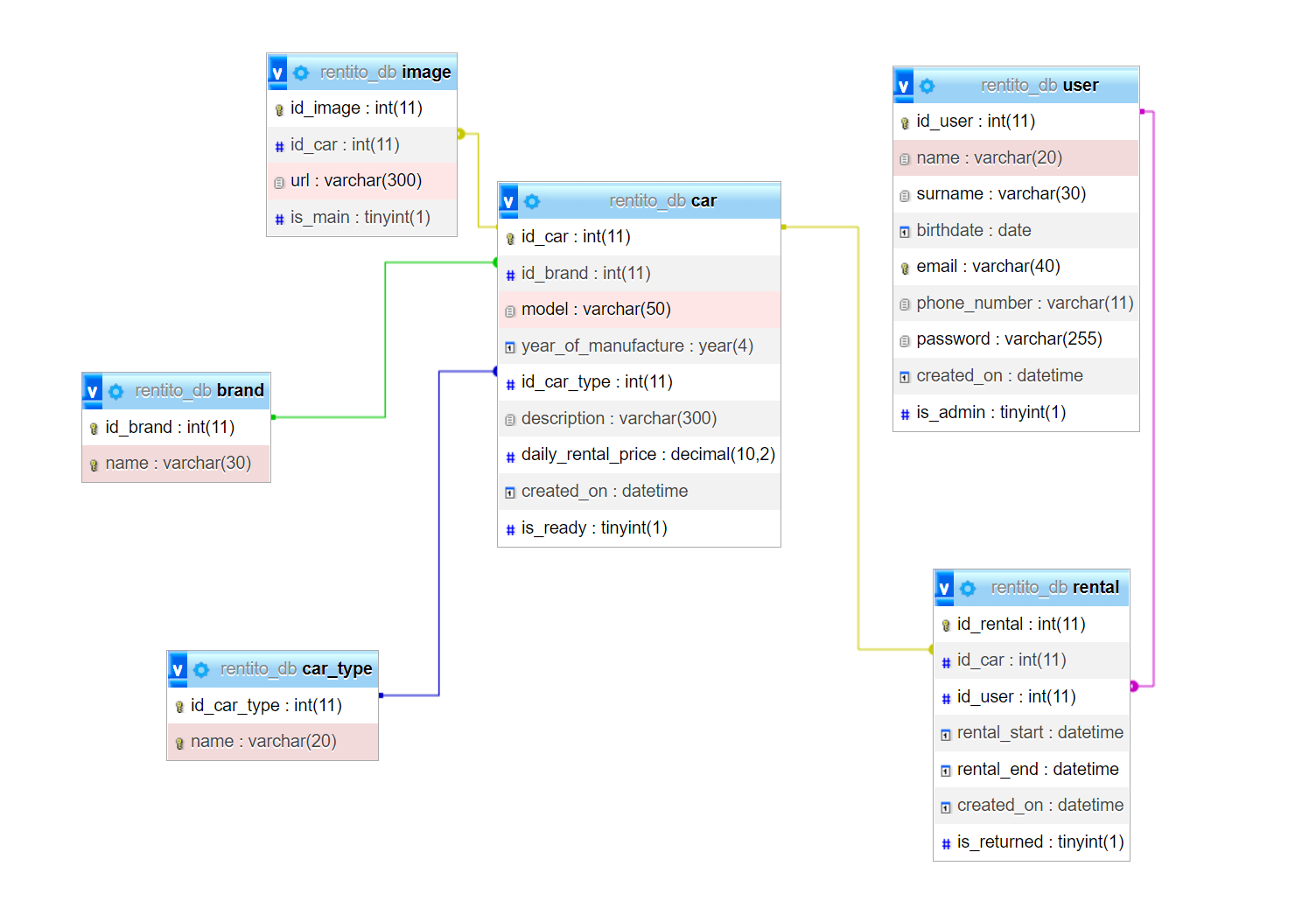The width and height of the screenshot is (1316, 922).
Task: Select the 'rentito_db user' table title
Action: [1039, 85]
